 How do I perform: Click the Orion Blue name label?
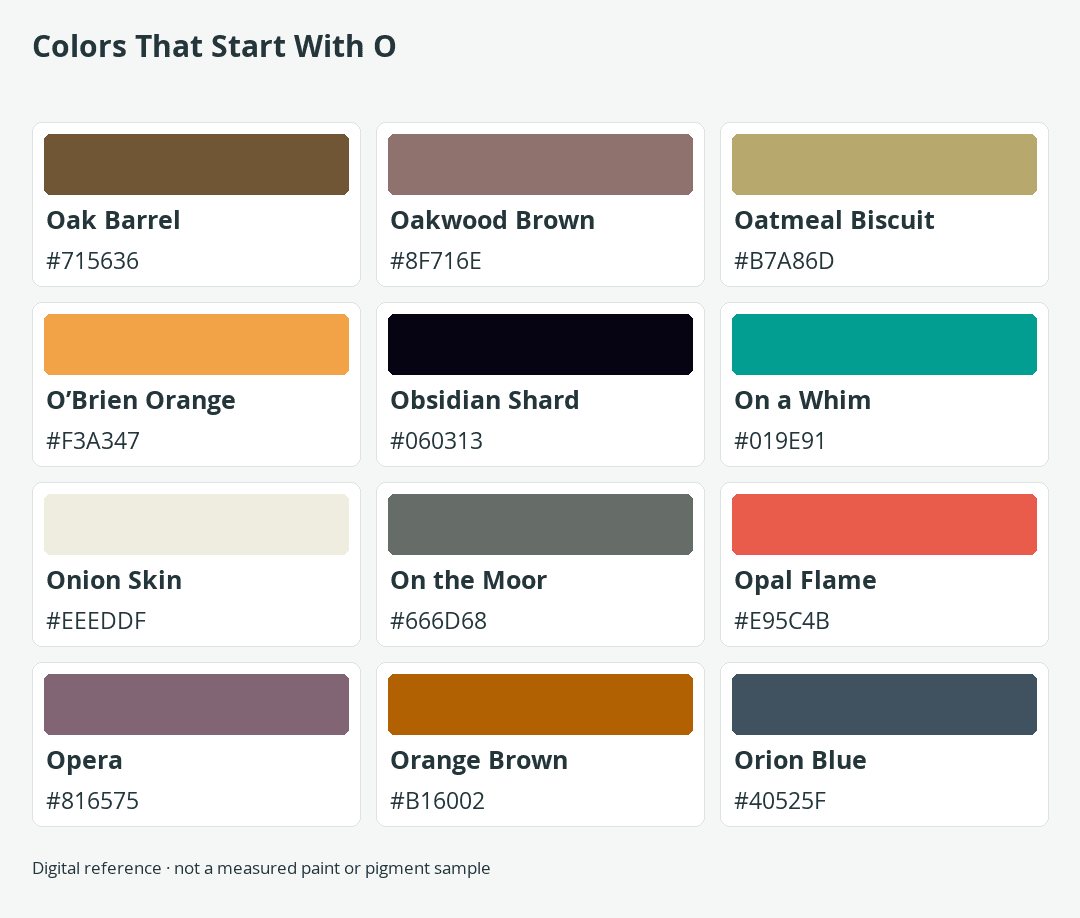pos(800,760)
